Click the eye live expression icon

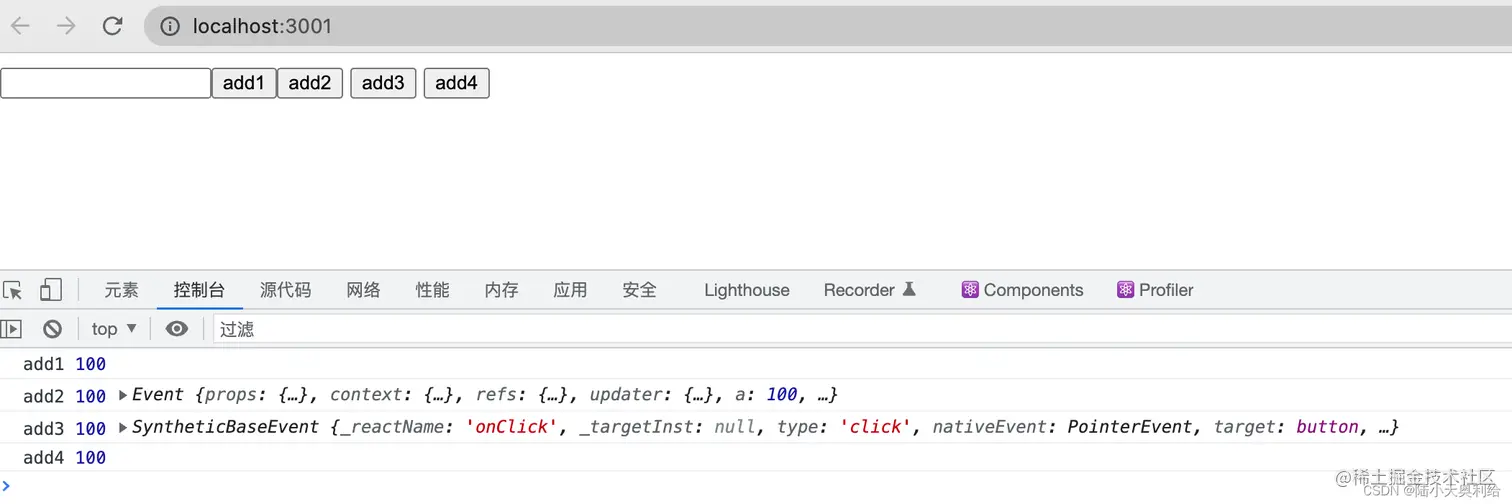177,329
